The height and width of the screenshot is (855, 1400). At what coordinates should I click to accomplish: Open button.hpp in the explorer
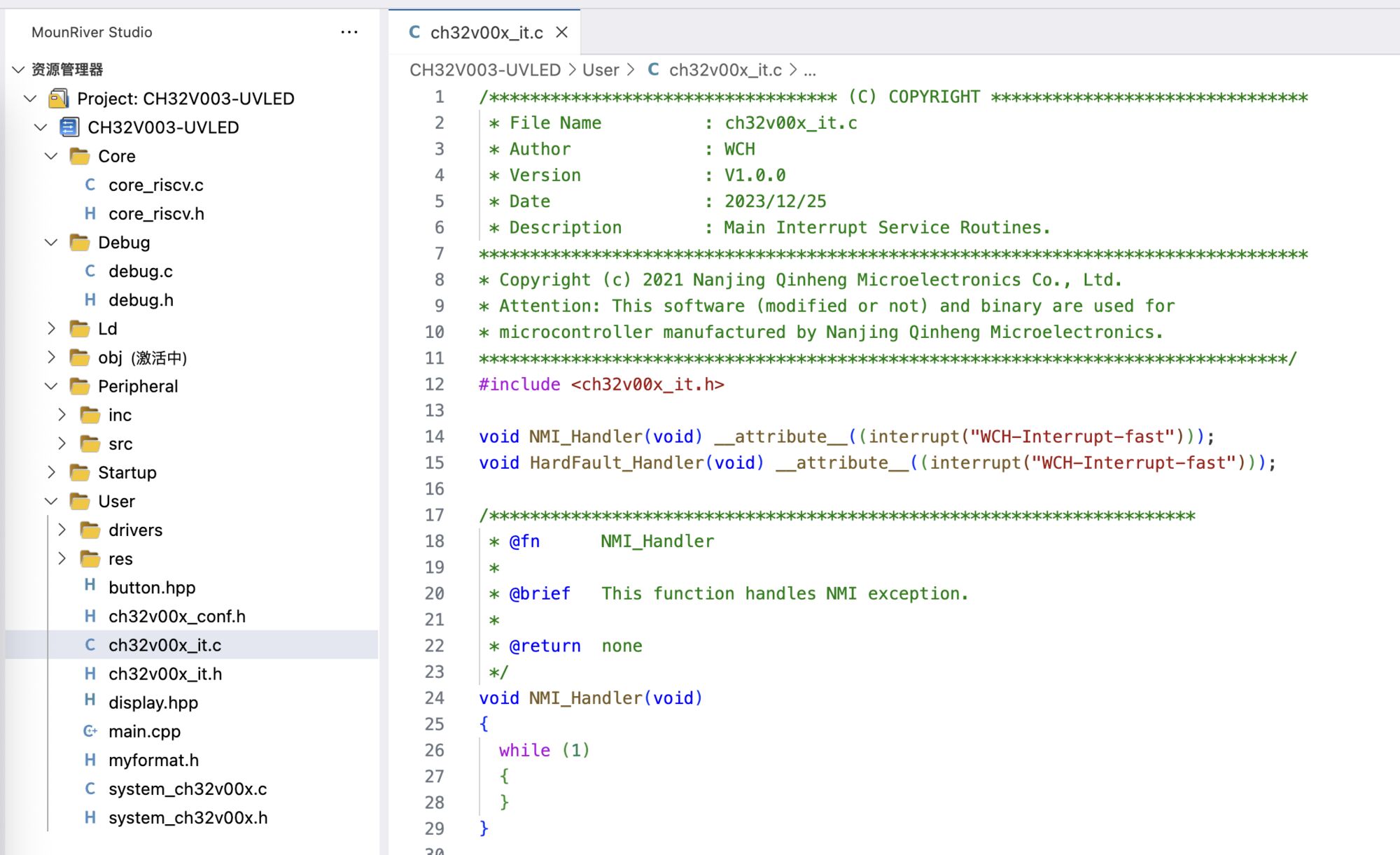tap(152, 587)
